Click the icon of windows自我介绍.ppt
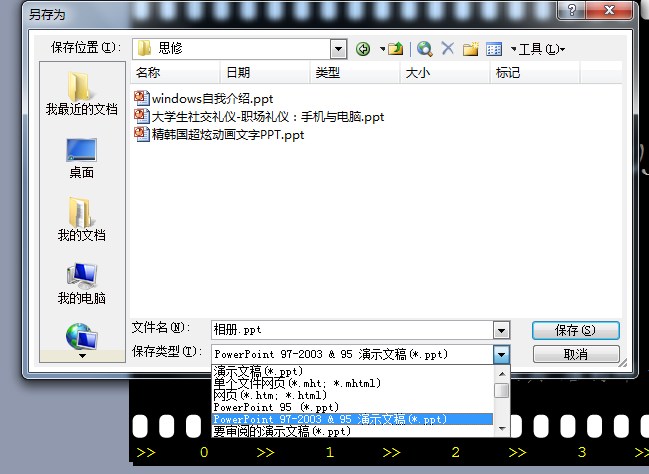This screenshot has height=474, width=649. coord(142,98)
